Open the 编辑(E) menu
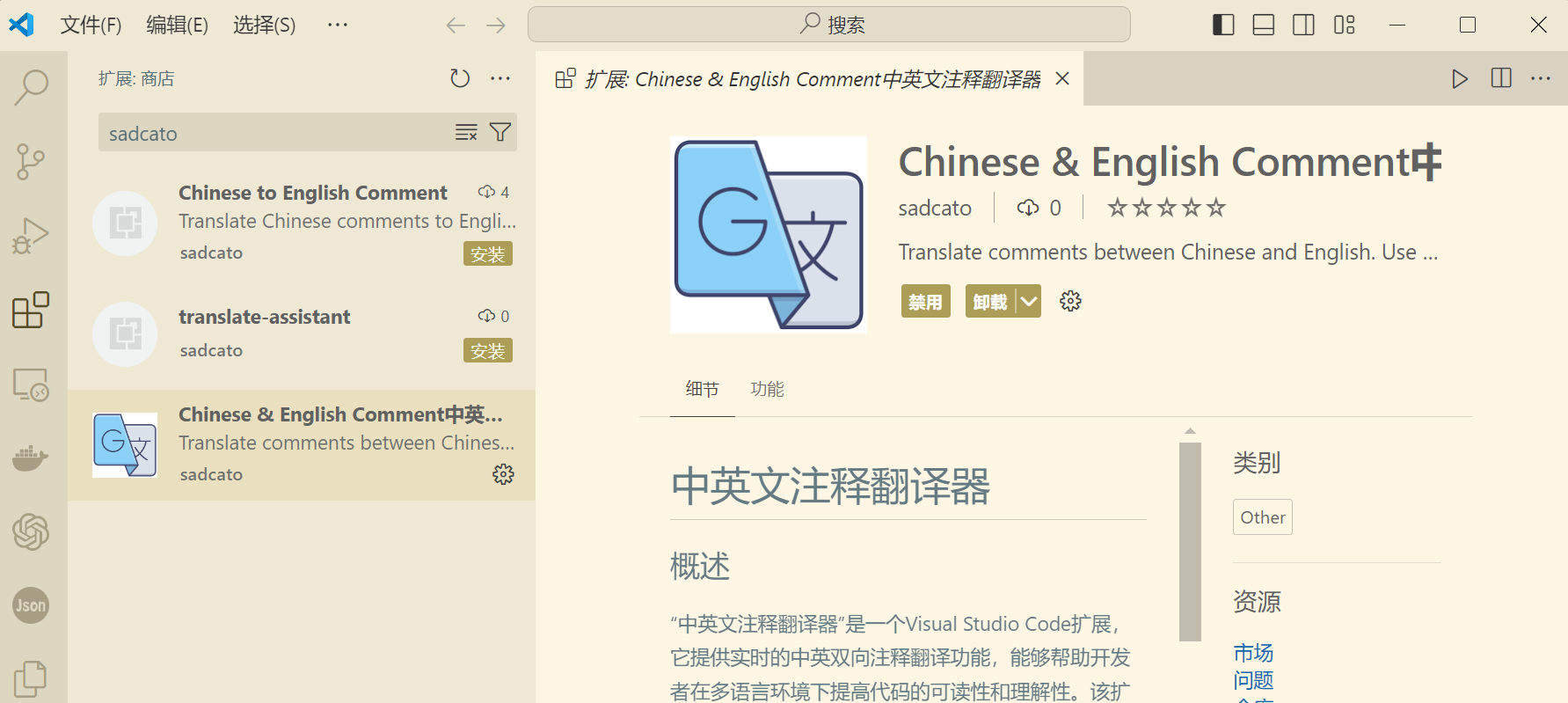1568x703 pixels. pyautogui.click(x=177, y=25)
